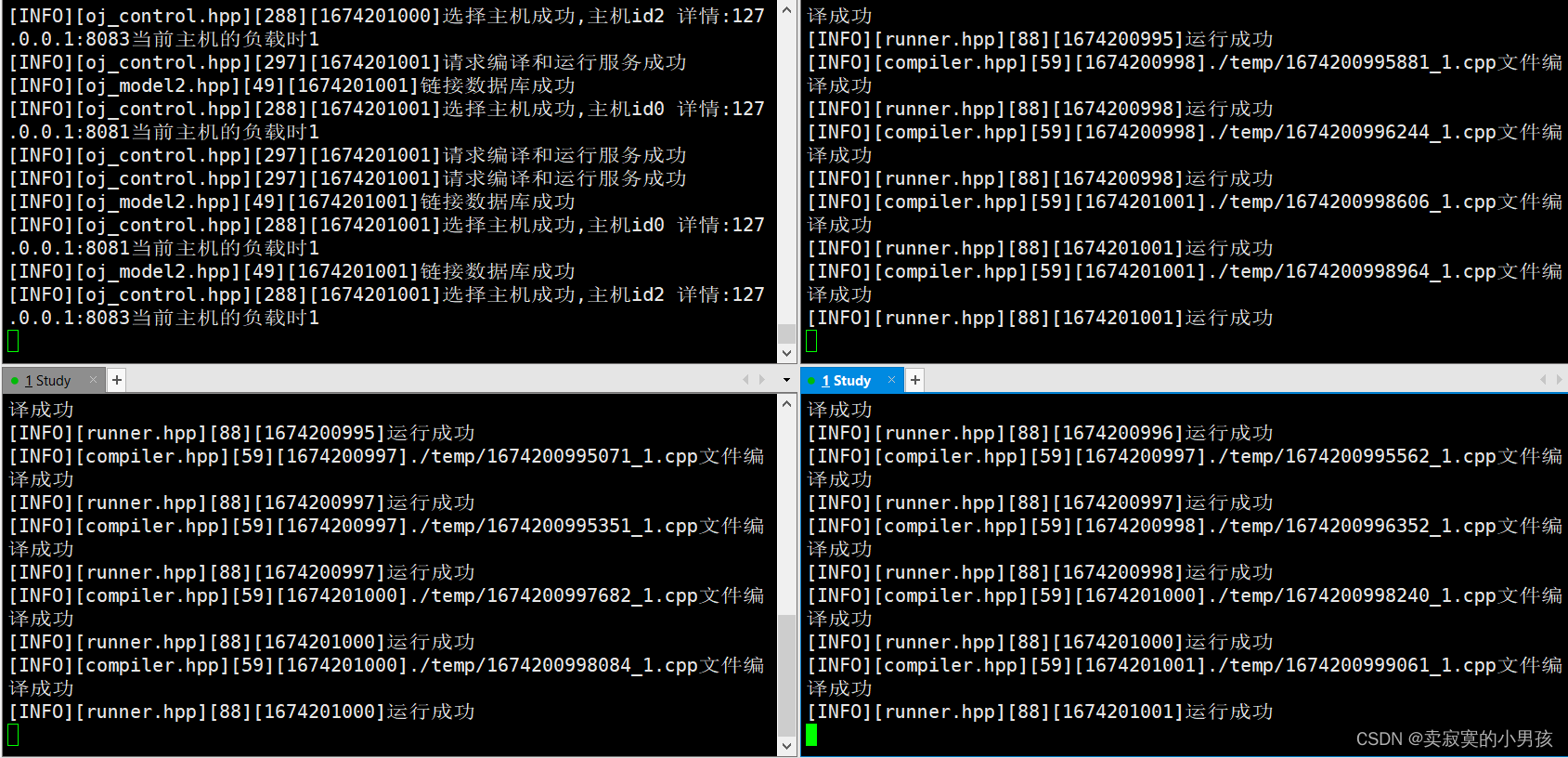1568x758 pixels.
Task: Click the top-left pane's scrollbar up arrow
Action: [x=786, y=10]
